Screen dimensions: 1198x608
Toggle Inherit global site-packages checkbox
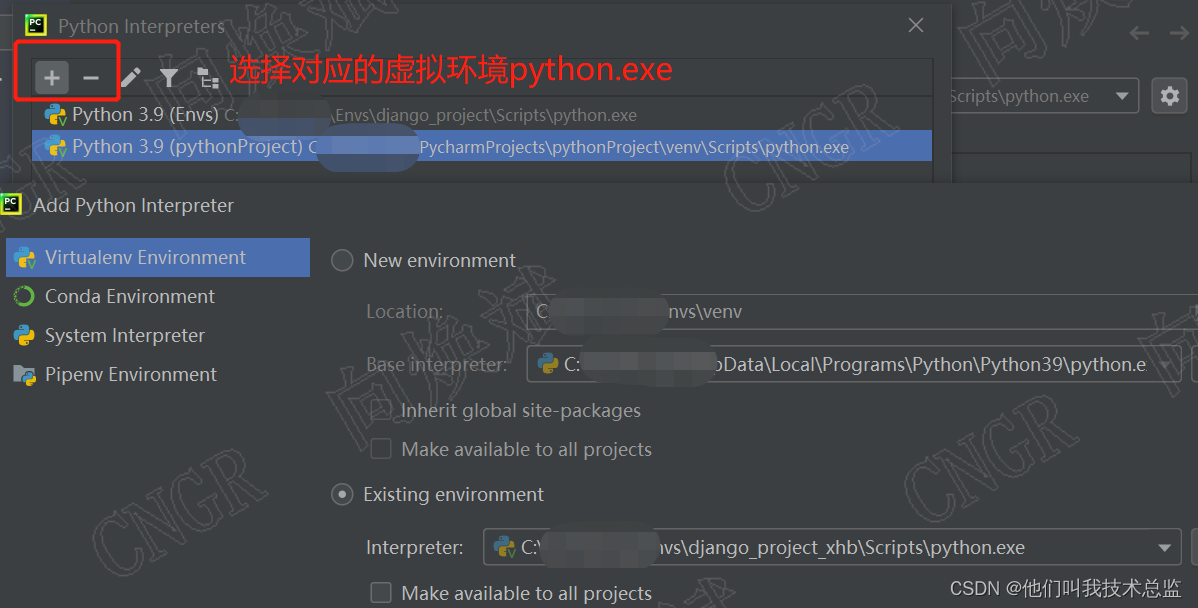(381, 410)
